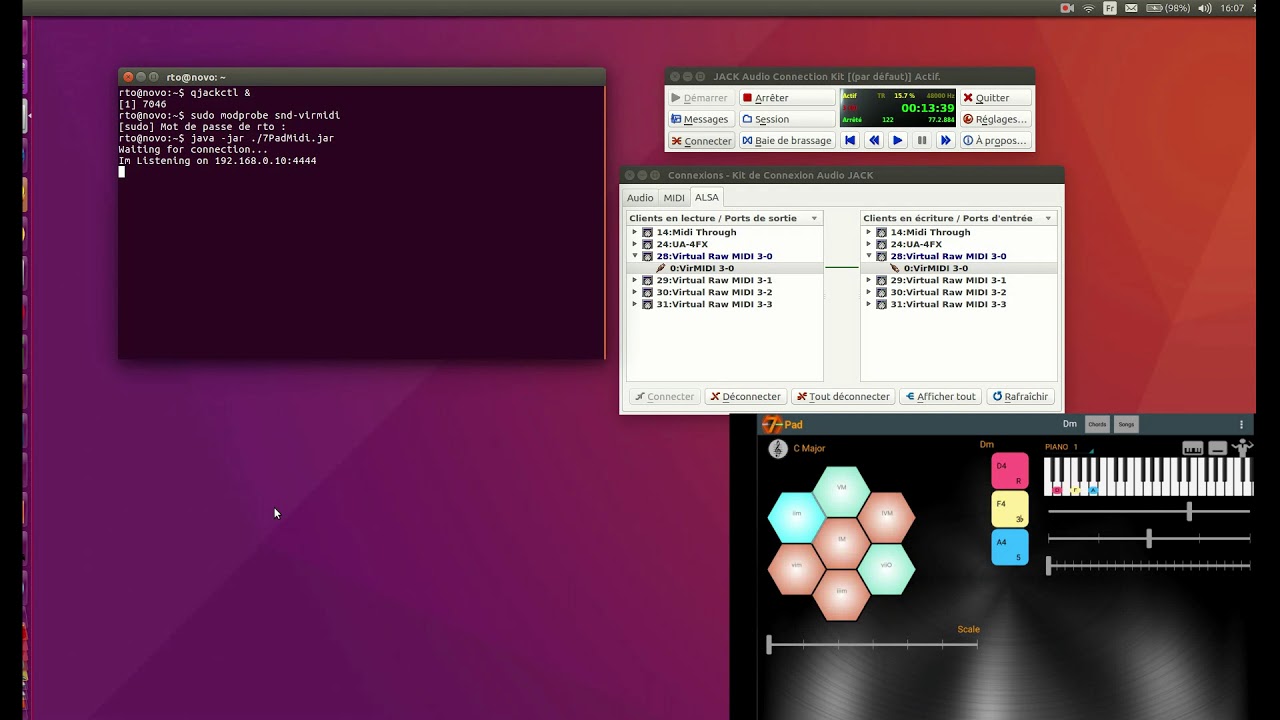Pause the JACK transport
This screenshot has height=720, width=1280.
coord(922,141)
